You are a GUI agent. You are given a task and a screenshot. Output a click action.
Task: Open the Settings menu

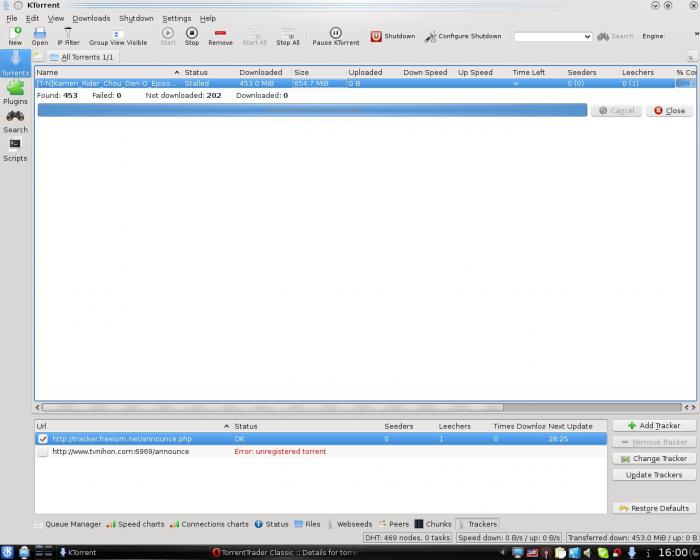(176, 18)
